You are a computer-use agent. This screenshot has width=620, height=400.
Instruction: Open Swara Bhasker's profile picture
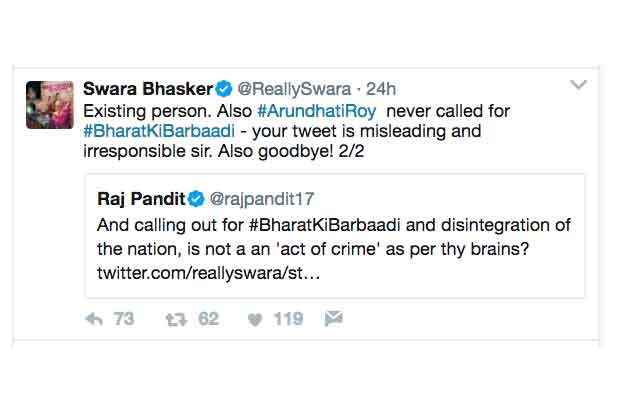(48, 105)
